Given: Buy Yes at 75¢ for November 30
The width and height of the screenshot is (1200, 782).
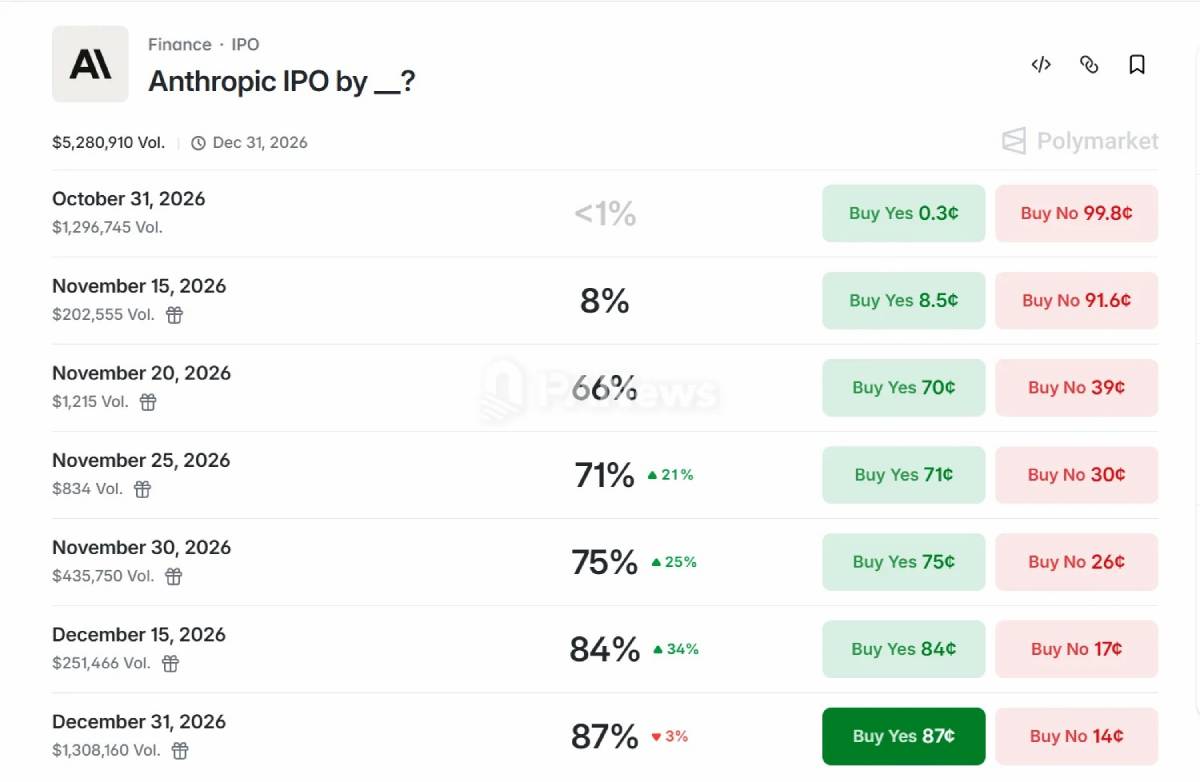Looking at the screenshot, I should [x=904, y=561].
